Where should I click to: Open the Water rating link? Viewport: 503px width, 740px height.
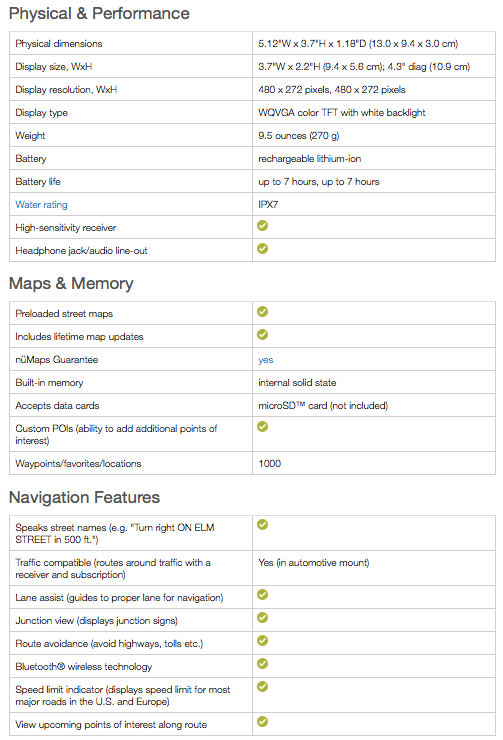pos(42,205)
